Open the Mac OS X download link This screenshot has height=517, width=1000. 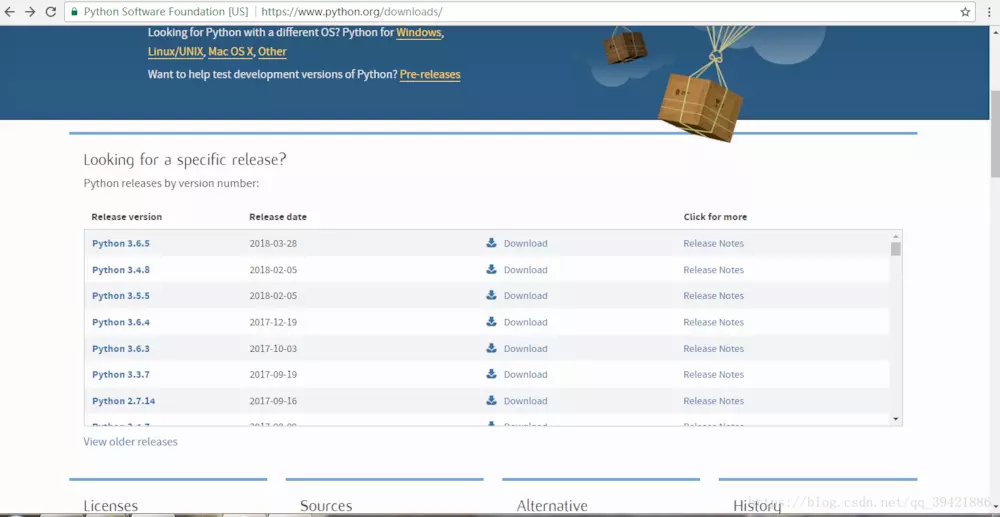coord(230,52)
